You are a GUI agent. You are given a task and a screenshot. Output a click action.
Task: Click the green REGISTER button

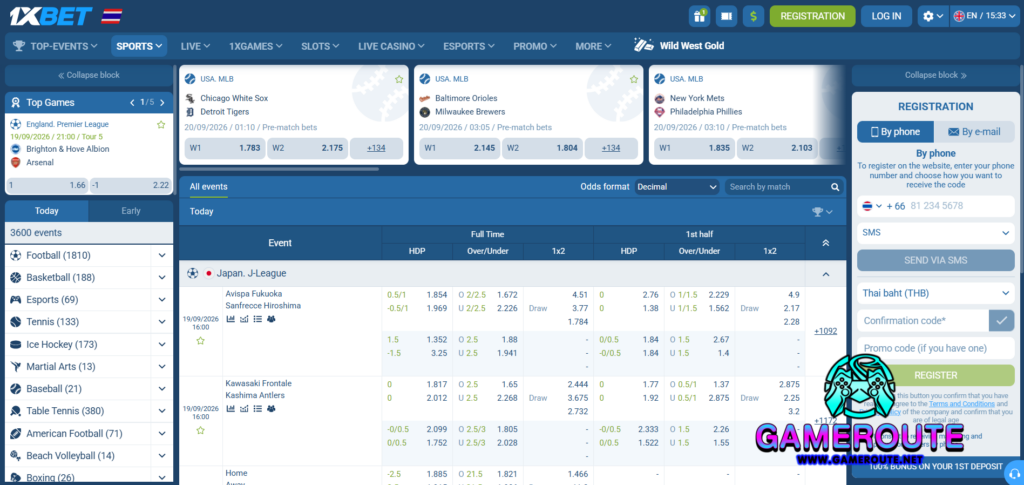[x=936, y=375]
